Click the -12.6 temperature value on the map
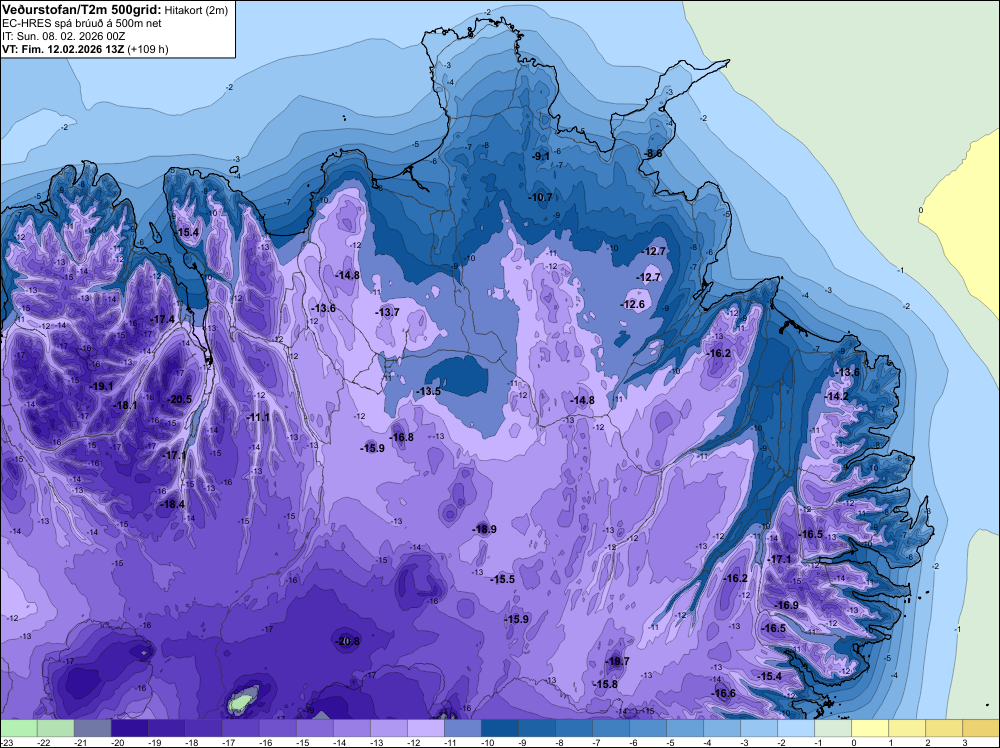 tap(632, 304)
